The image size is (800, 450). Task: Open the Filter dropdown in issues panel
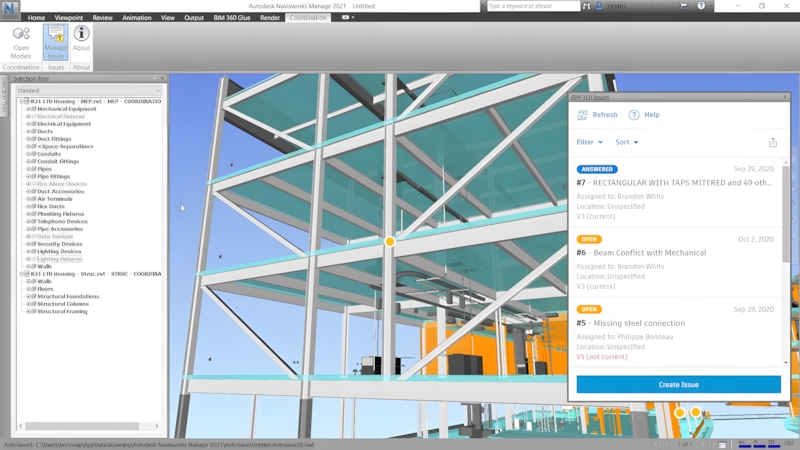pos(589,142)
